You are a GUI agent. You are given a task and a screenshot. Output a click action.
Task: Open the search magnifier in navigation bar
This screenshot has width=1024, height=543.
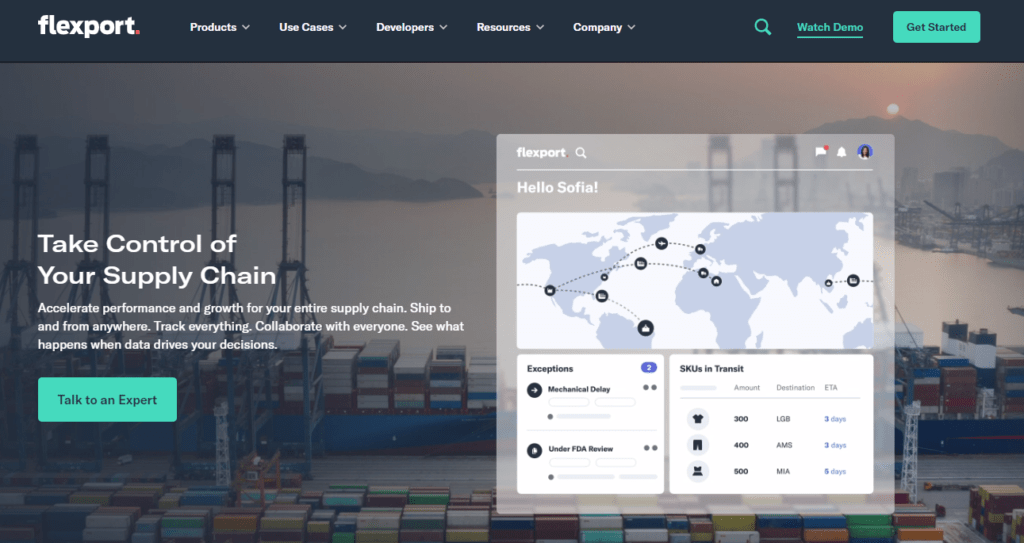pyautogui.click(x=762, y=27)
